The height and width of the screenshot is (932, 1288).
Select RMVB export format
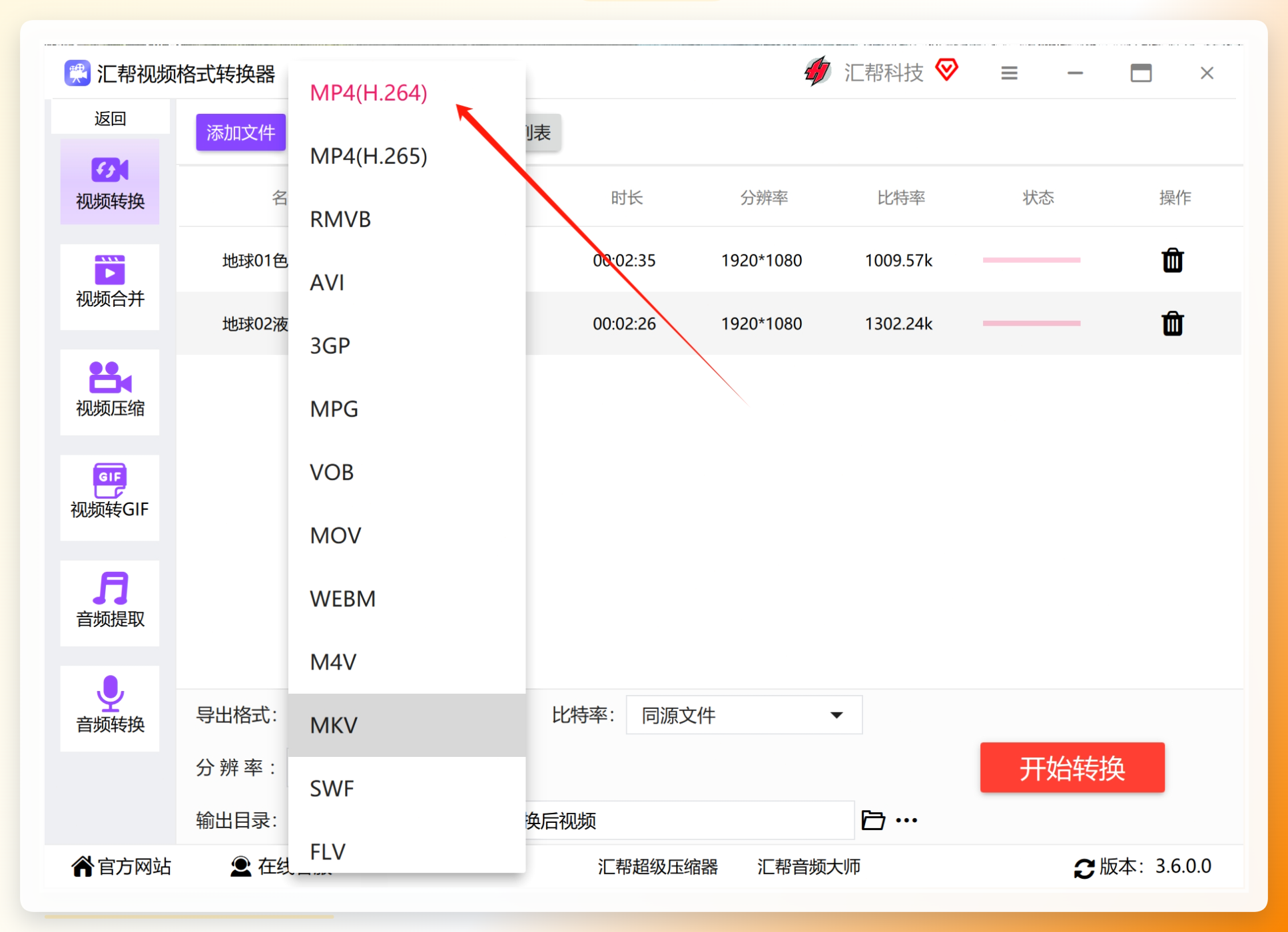point(407,219)
